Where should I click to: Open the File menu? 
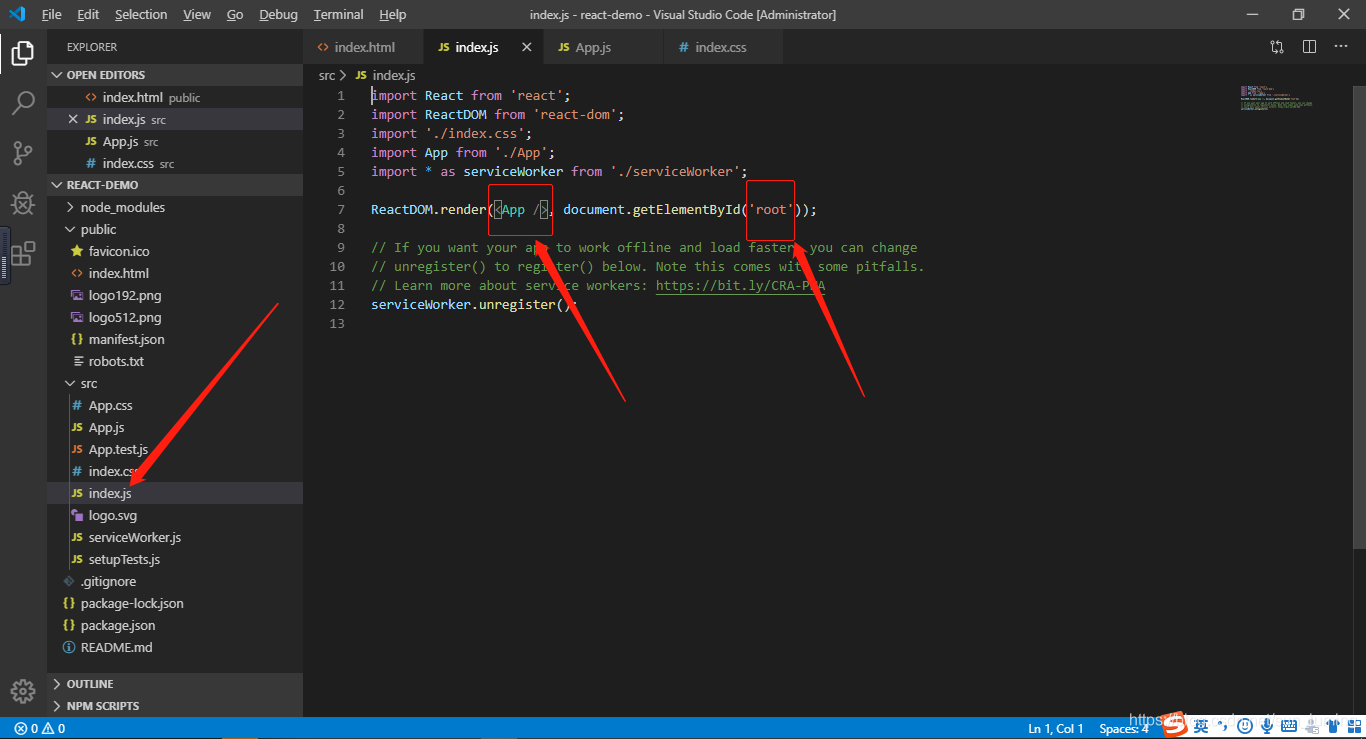51,14
